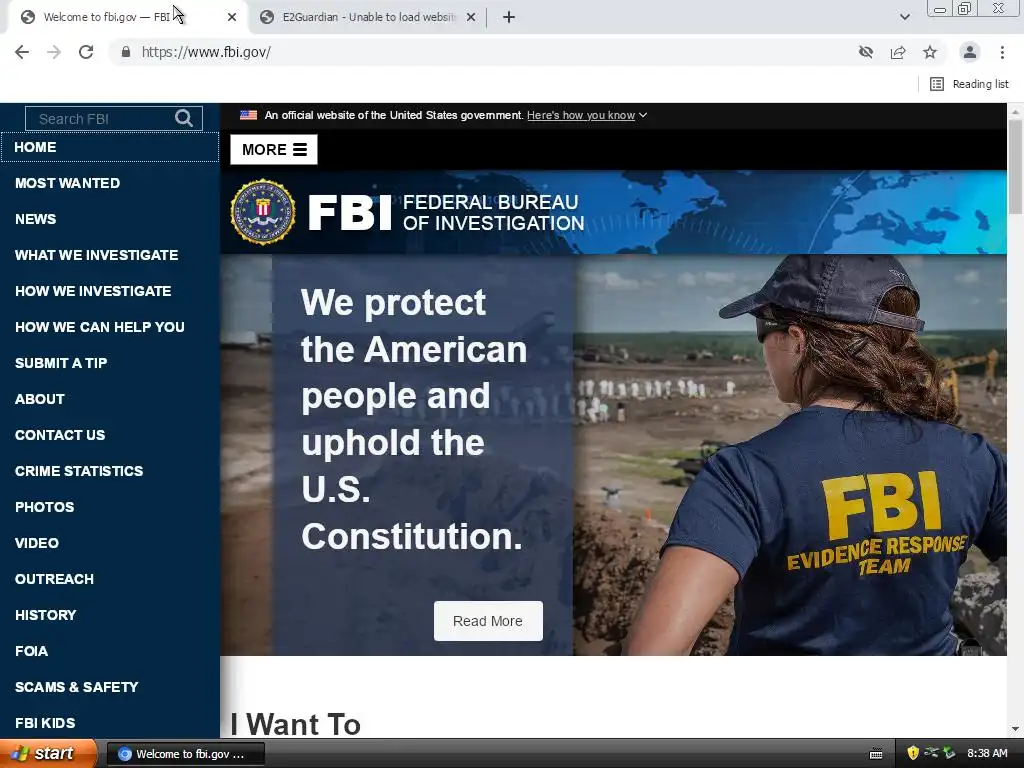Viewport: 1024px width, 768px height.
Task: Click the crossed-out eye icon in address bar
Action: pos(866,52)
